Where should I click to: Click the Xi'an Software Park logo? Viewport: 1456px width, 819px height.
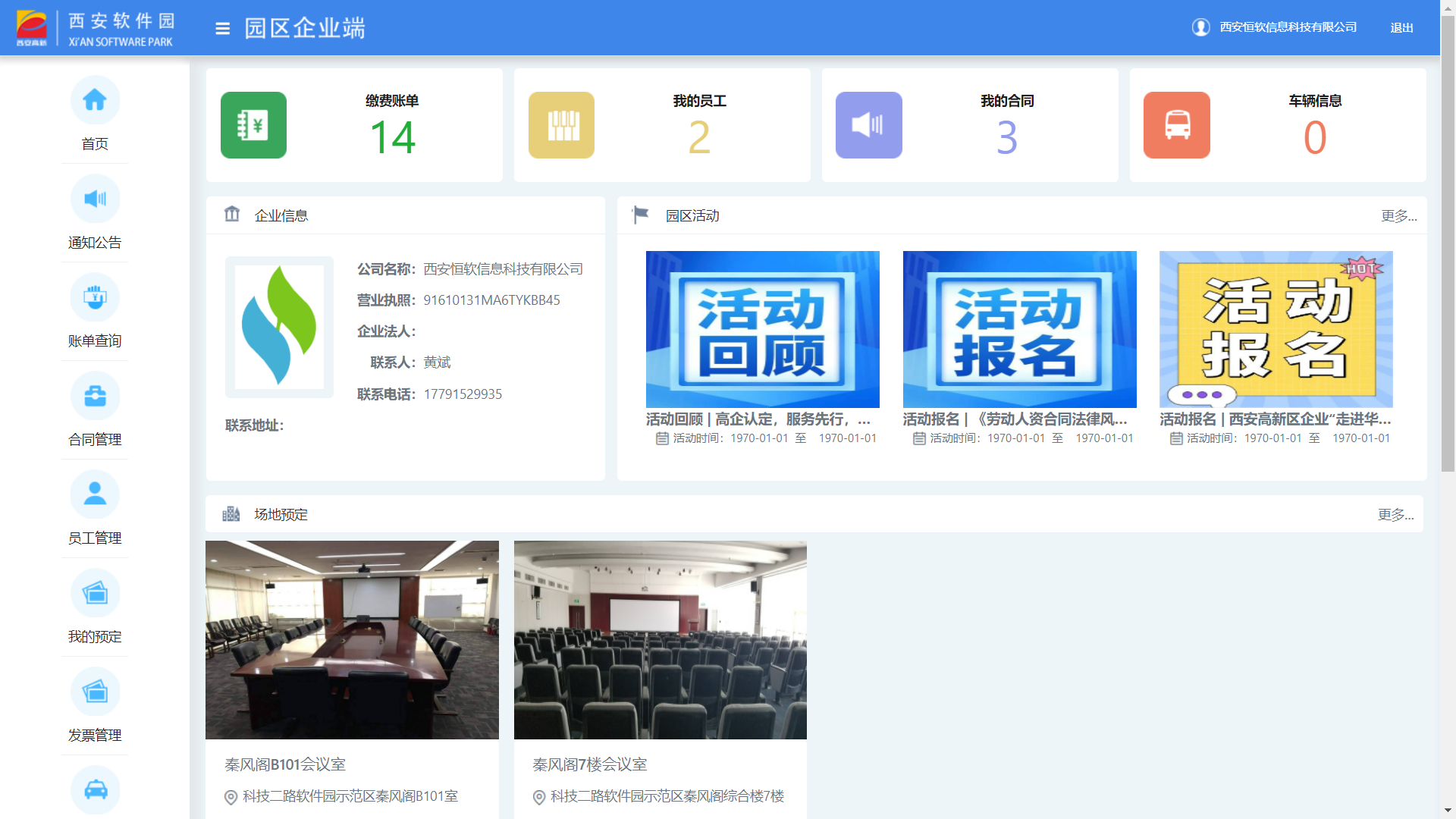point(96,29)
